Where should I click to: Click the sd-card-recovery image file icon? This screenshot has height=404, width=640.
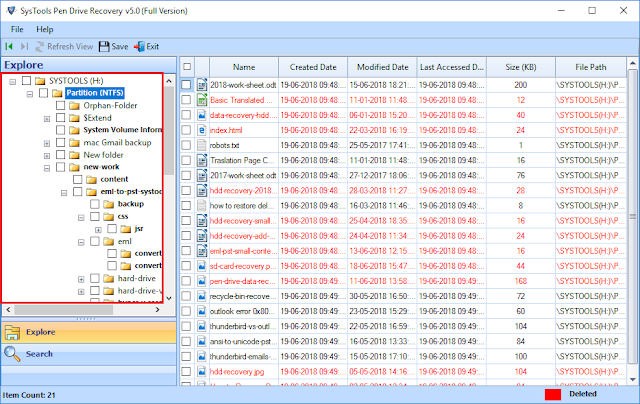pyautogui.click(x=202, y=266)
